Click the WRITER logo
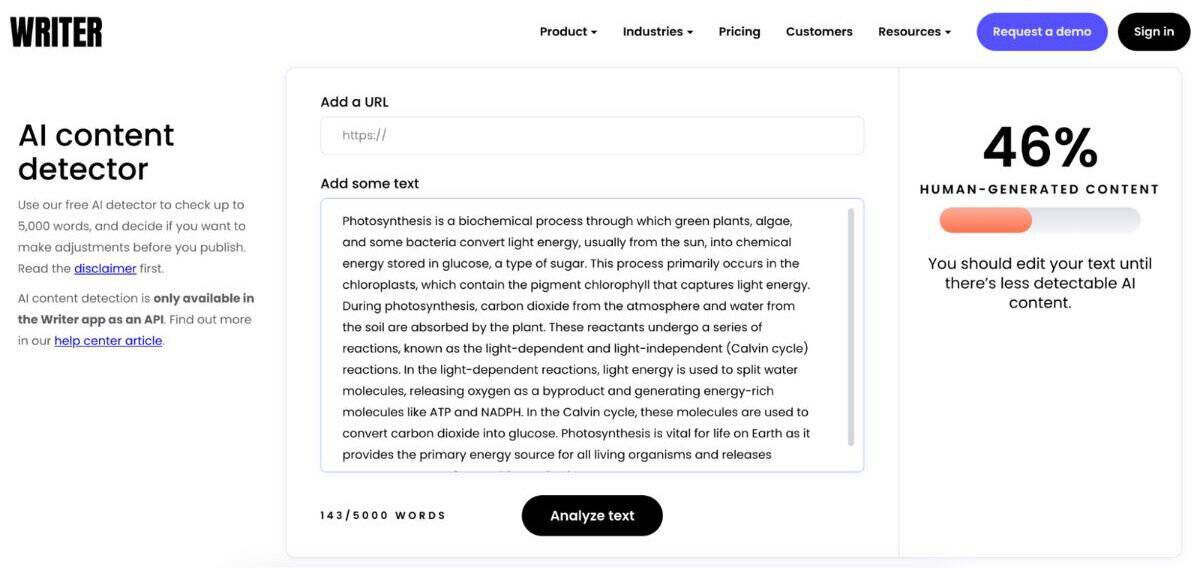Image resolution: width=1200 pixels, height=568 pixels. pyautogui.click(x=56, y=32)
